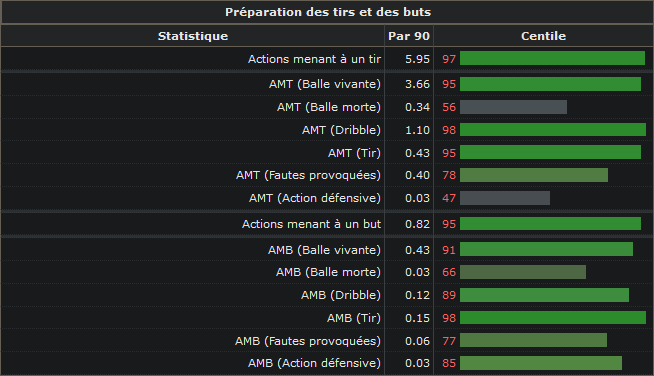
Task: Click the grey AMT (Action défensive) bar
Action: pos(505,198)
